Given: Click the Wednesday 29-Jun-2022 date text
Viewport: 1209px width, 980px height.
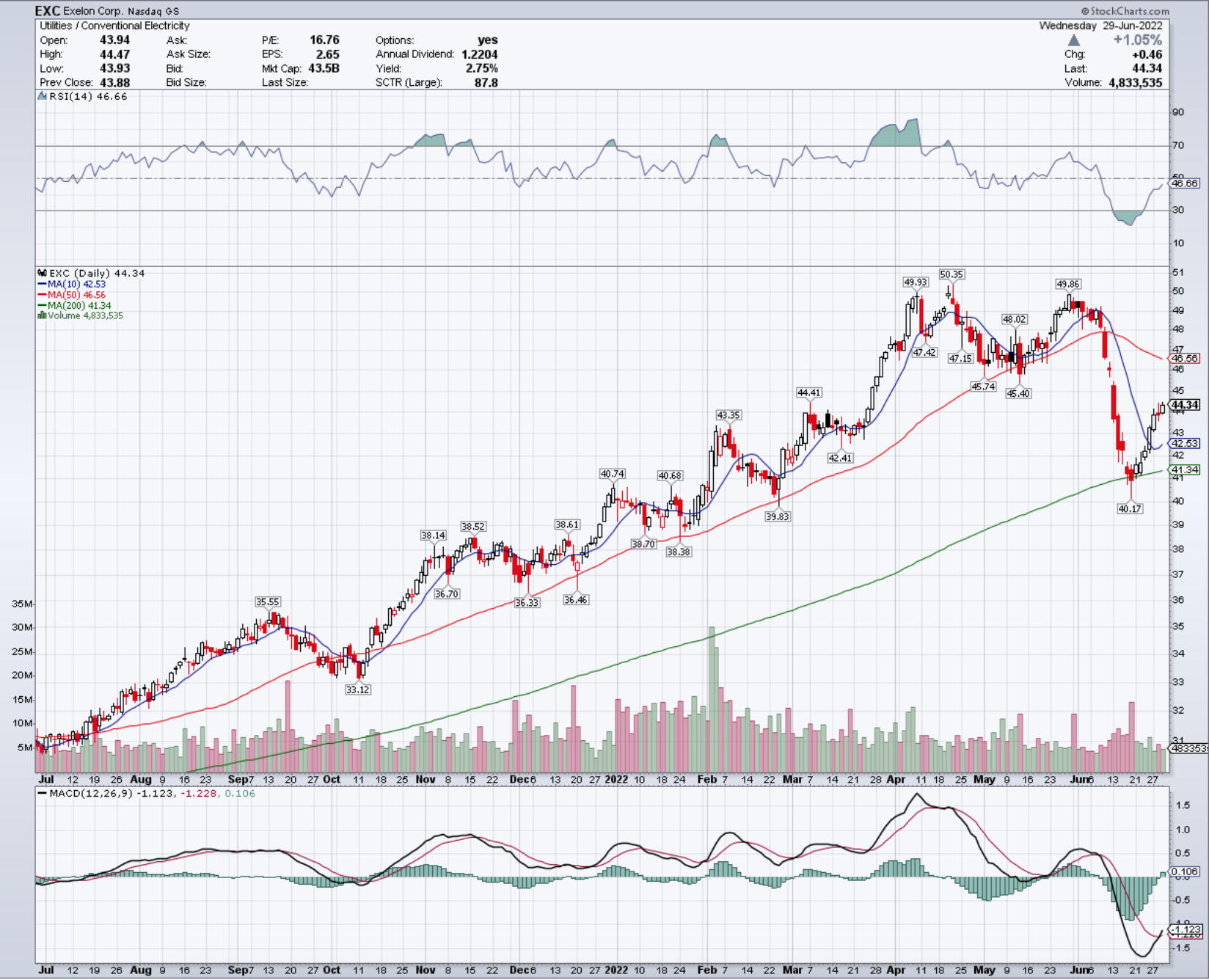Looking at the screenshot, I should click(x=1100, y=26).
